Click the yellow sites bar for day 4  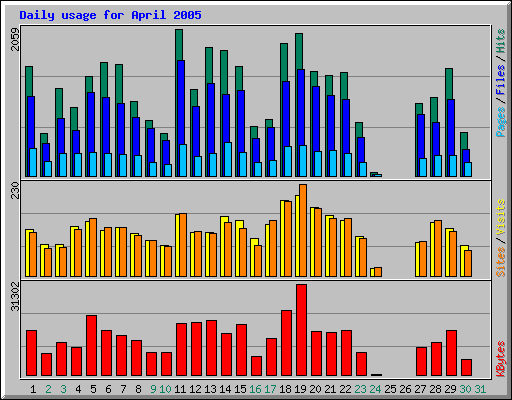pyautogui.click(x=72, y=251)
